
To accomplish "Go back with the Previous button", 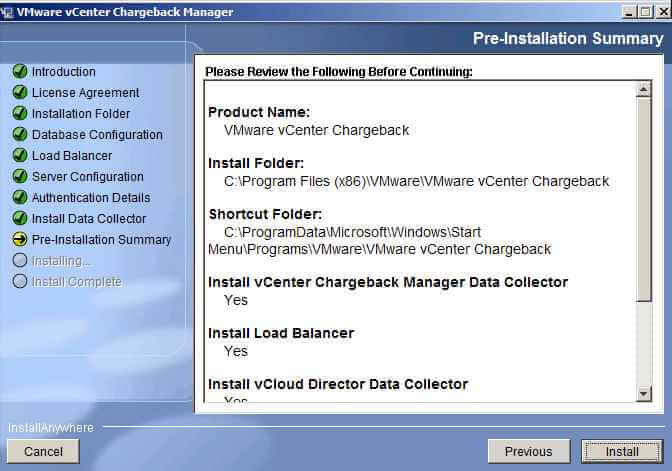I will [529, 451].
